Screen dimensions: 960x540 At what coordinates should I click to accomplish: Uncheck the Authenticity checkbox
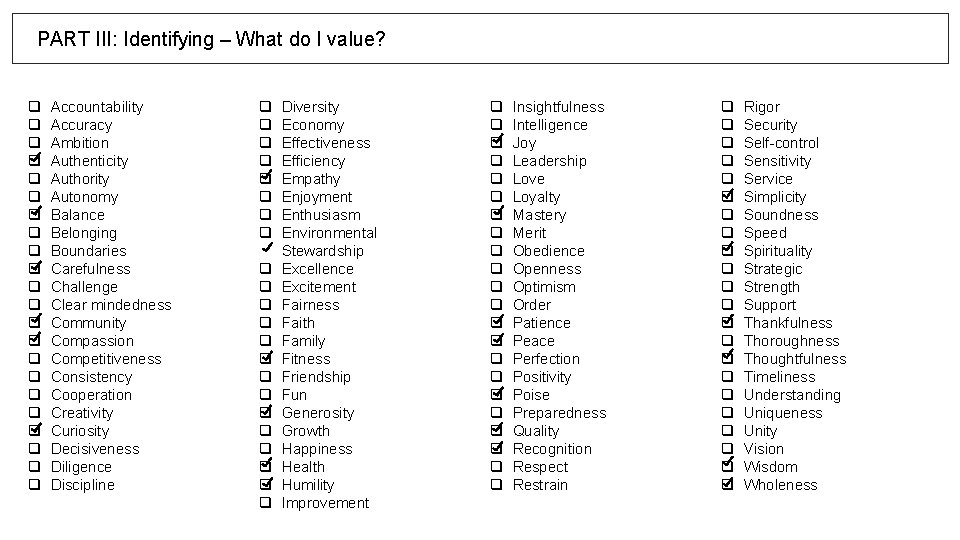click(x=33, y=161)
